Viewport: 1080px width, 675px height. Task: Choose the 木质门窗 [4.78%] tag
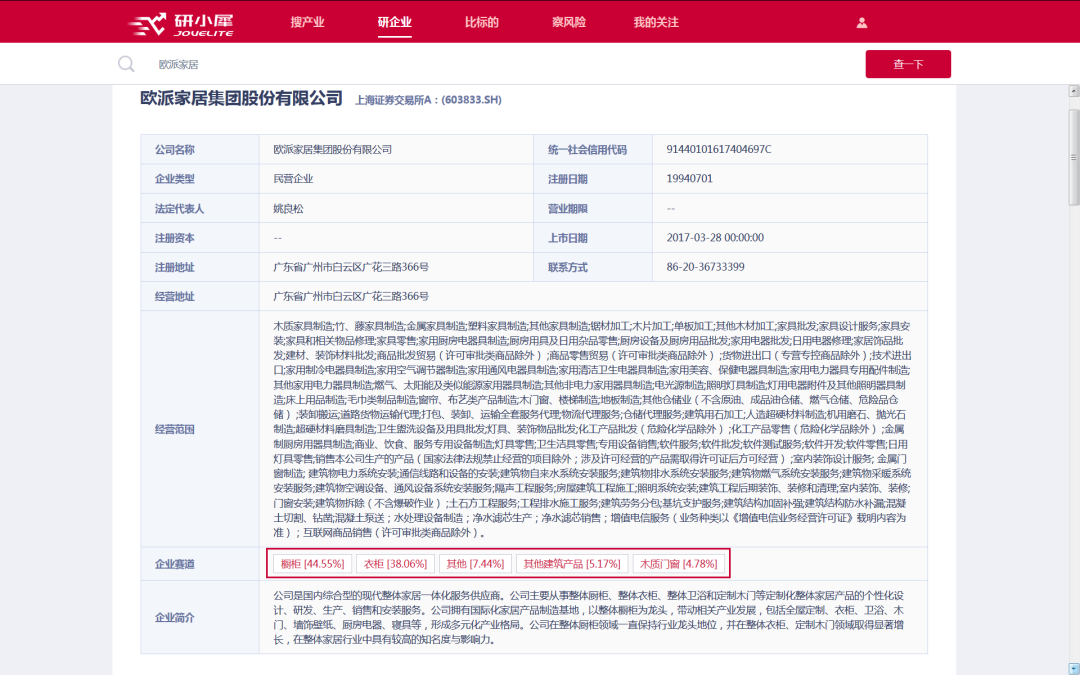pos(678,563)
